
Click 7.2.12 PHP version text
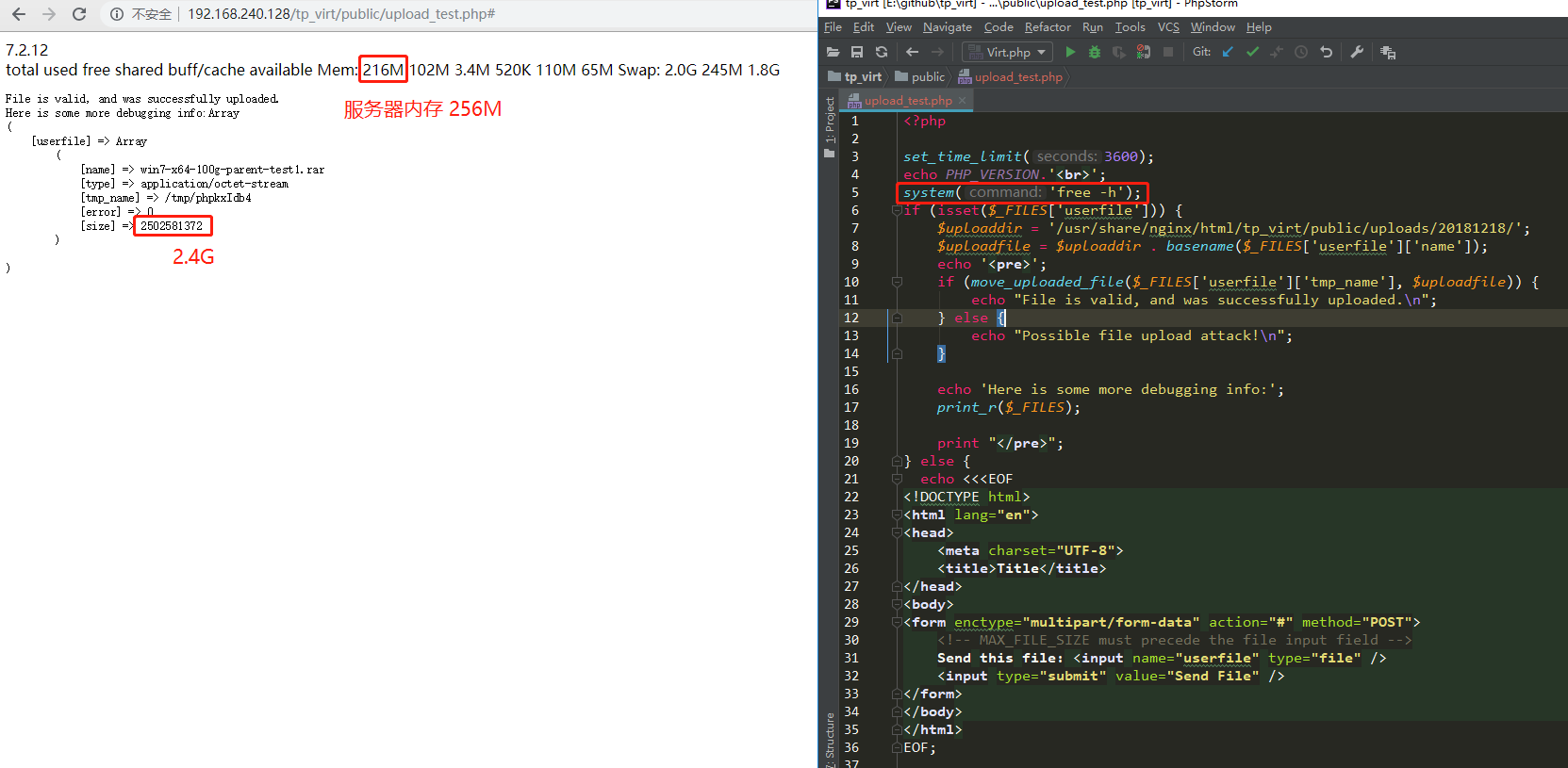point(26,50)
